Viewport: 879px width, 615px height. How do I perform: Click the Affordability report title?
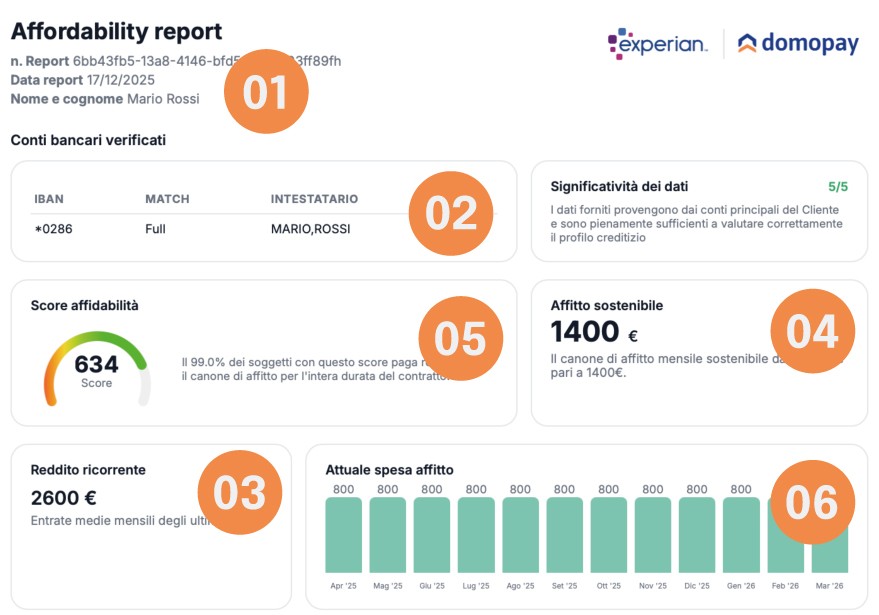point(116,32)
